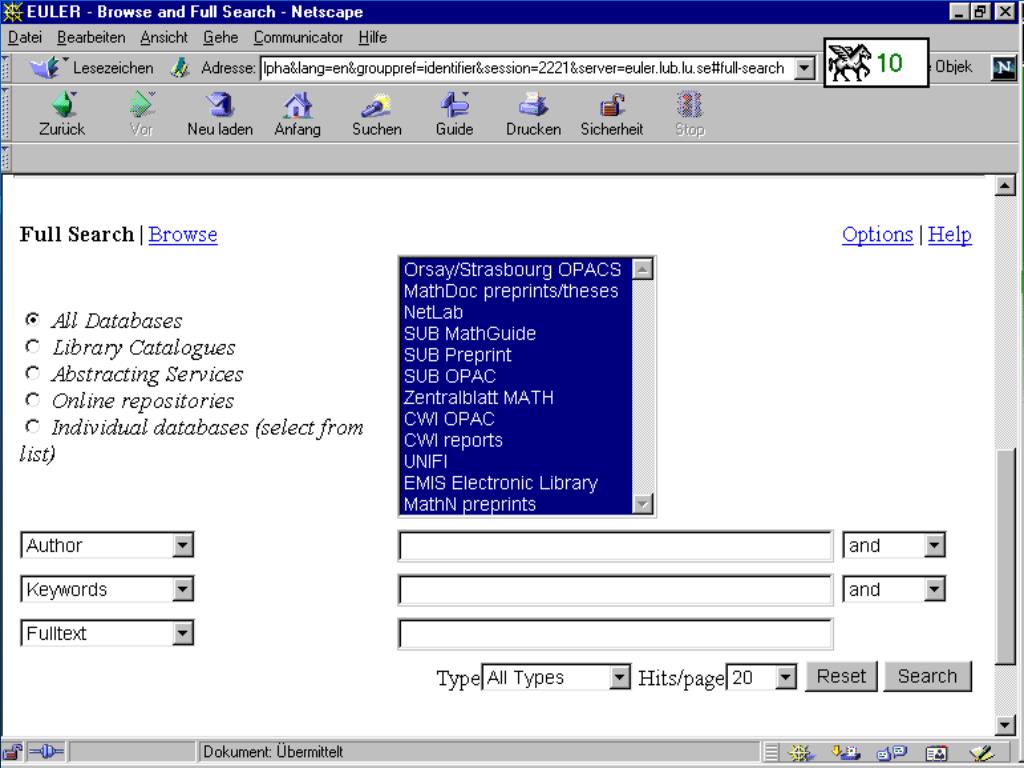Open the Fulltext field type dropdown
1024x768 pixels.
[107, 633]
